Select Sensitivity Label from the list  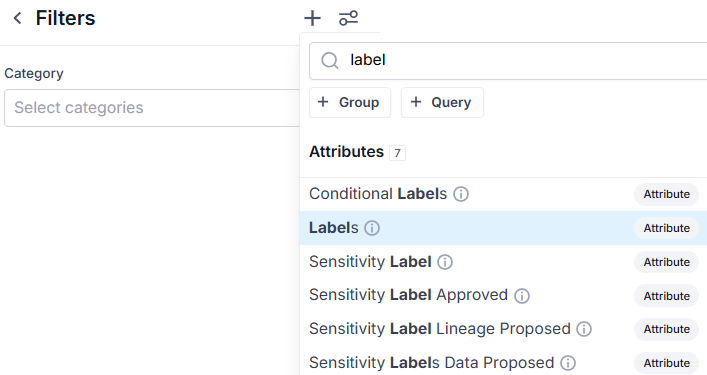tap(503, 262)
